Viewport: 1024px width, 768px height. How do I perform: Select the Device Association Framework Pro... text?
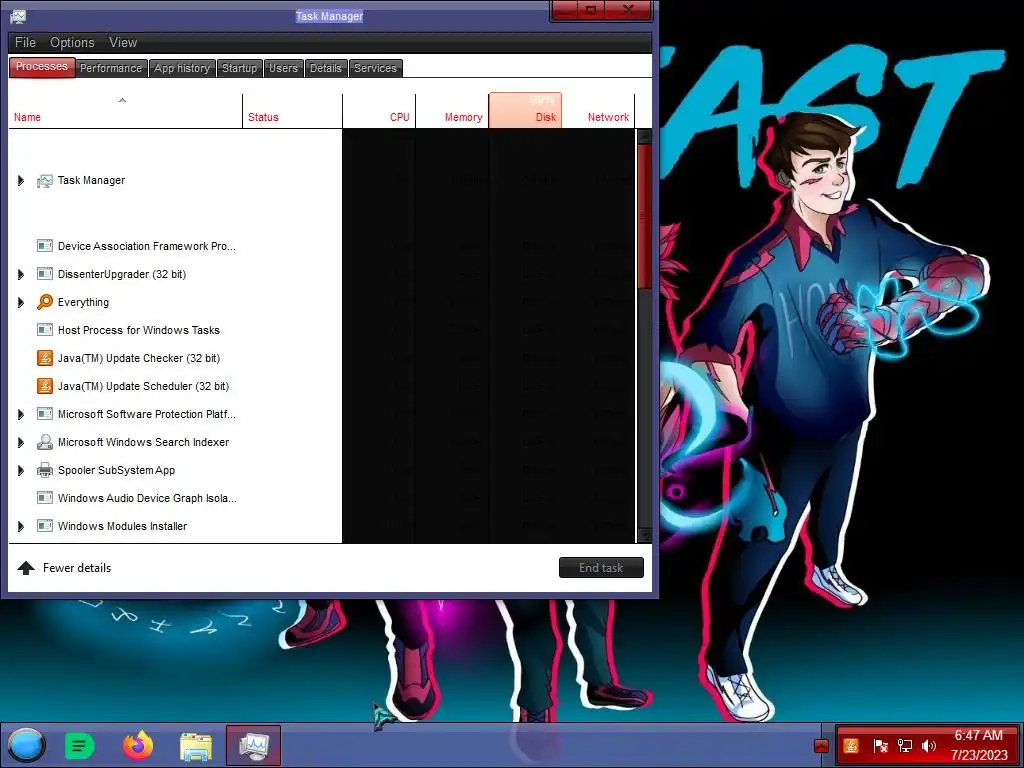click(x=146, y=246)
